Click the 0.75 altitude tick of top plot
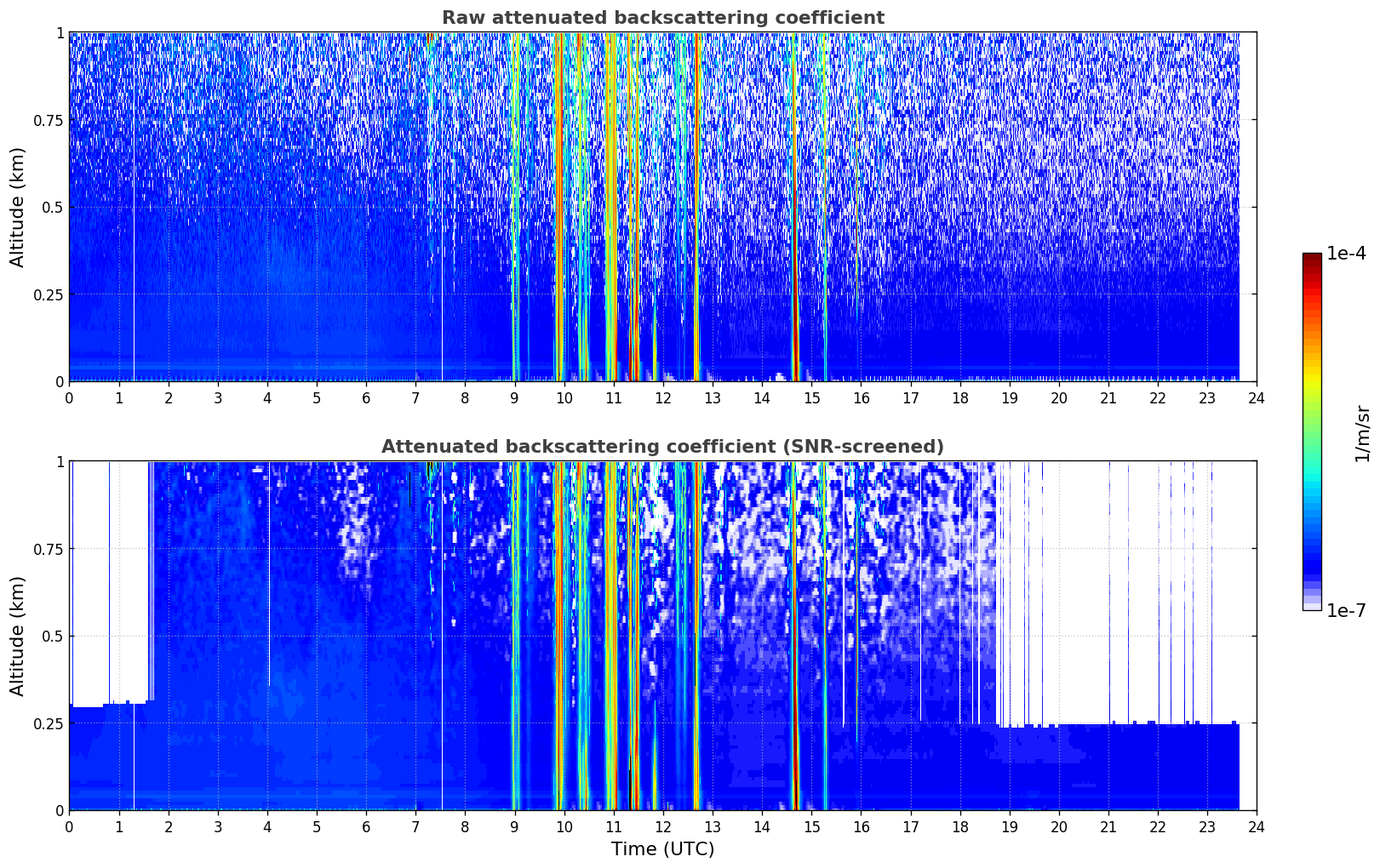 click(49, 120)
